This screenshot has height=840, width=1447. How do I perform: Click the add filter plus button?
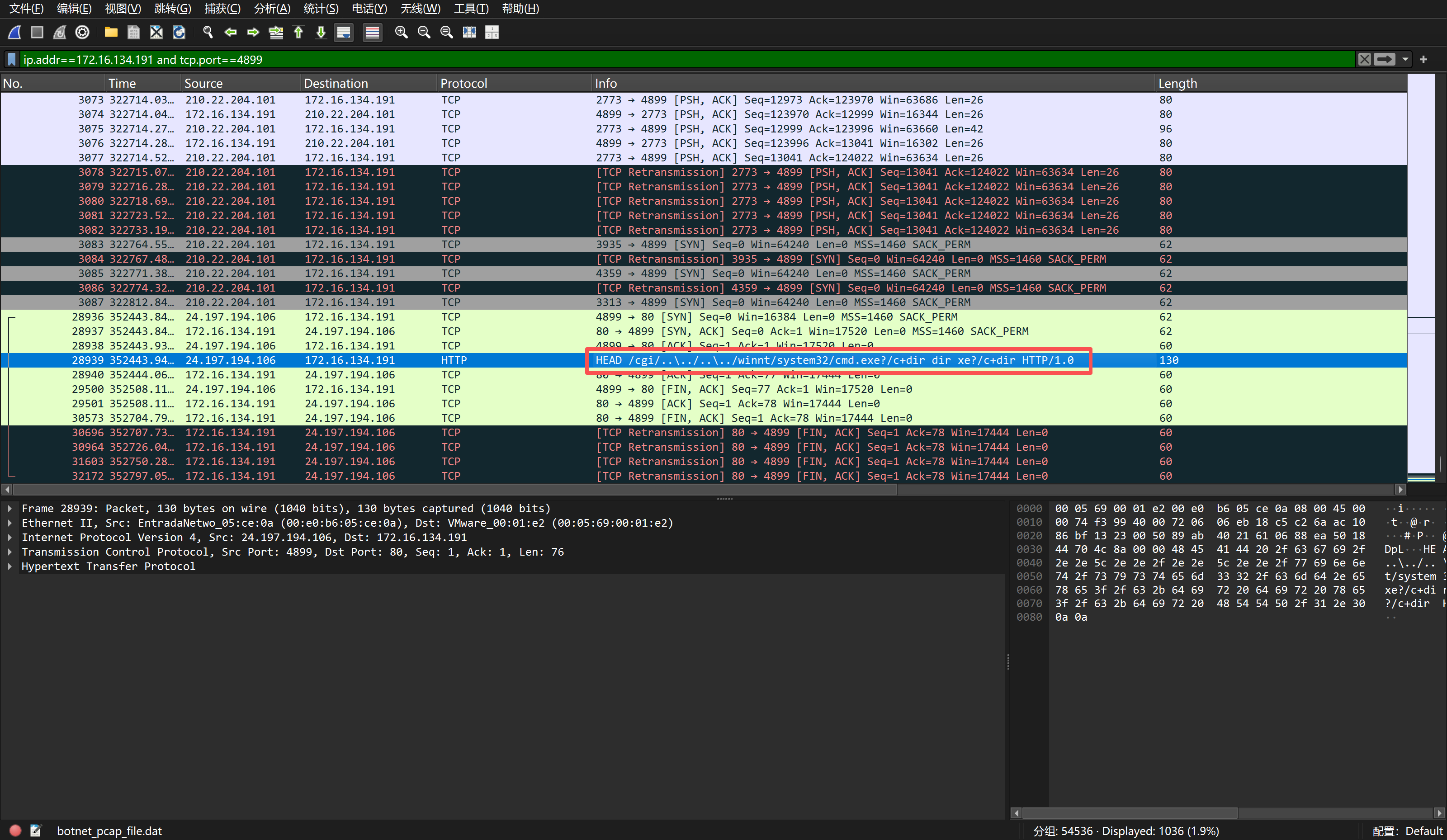(1423, 60)
